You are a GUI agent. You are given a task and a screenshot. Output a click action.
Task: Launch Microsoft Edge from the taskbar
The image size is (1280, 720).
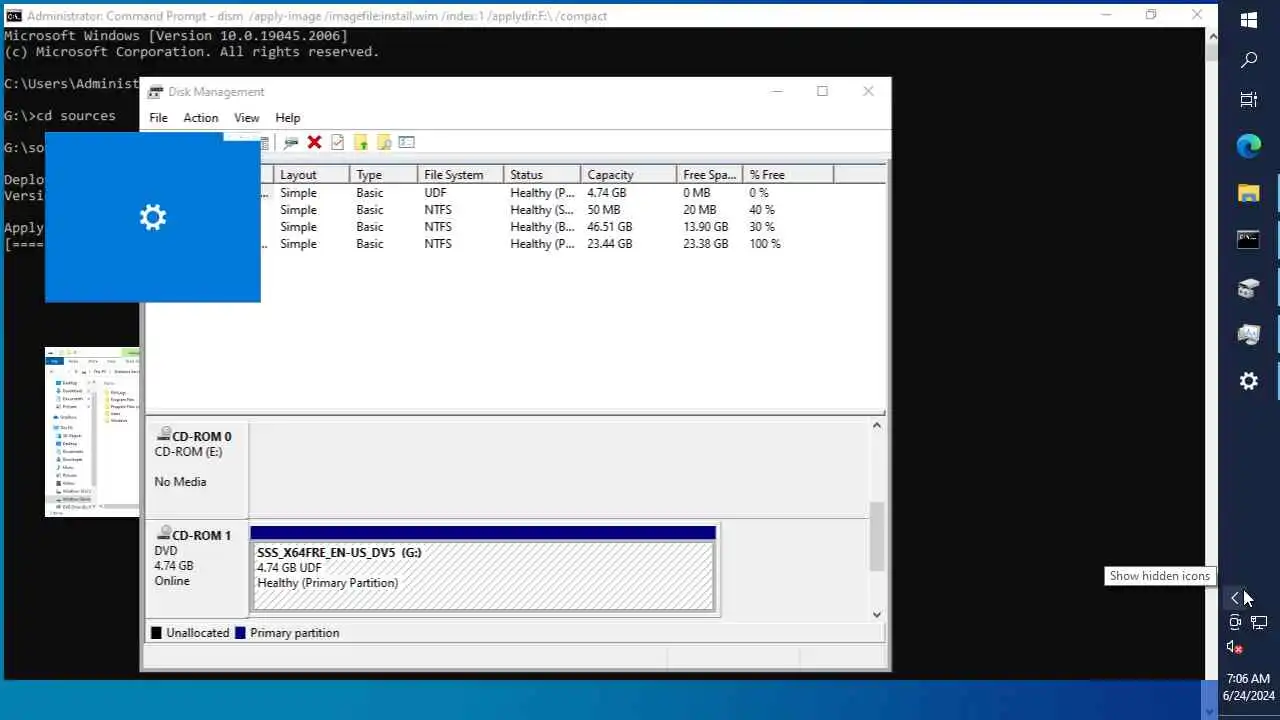1249,146
